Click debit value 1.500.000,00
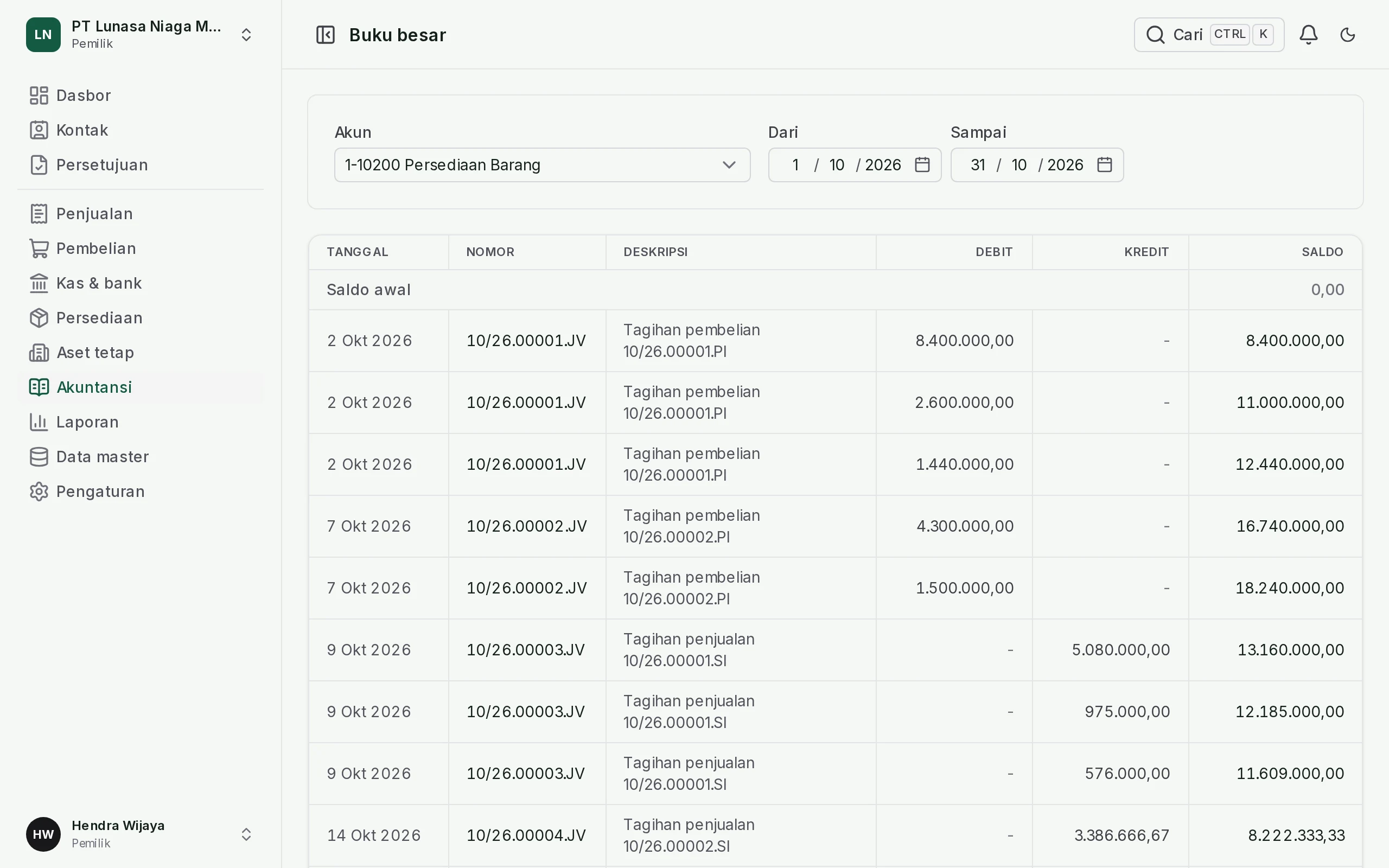Screen dimensions: 1389x868 click(x=965, y=588)
